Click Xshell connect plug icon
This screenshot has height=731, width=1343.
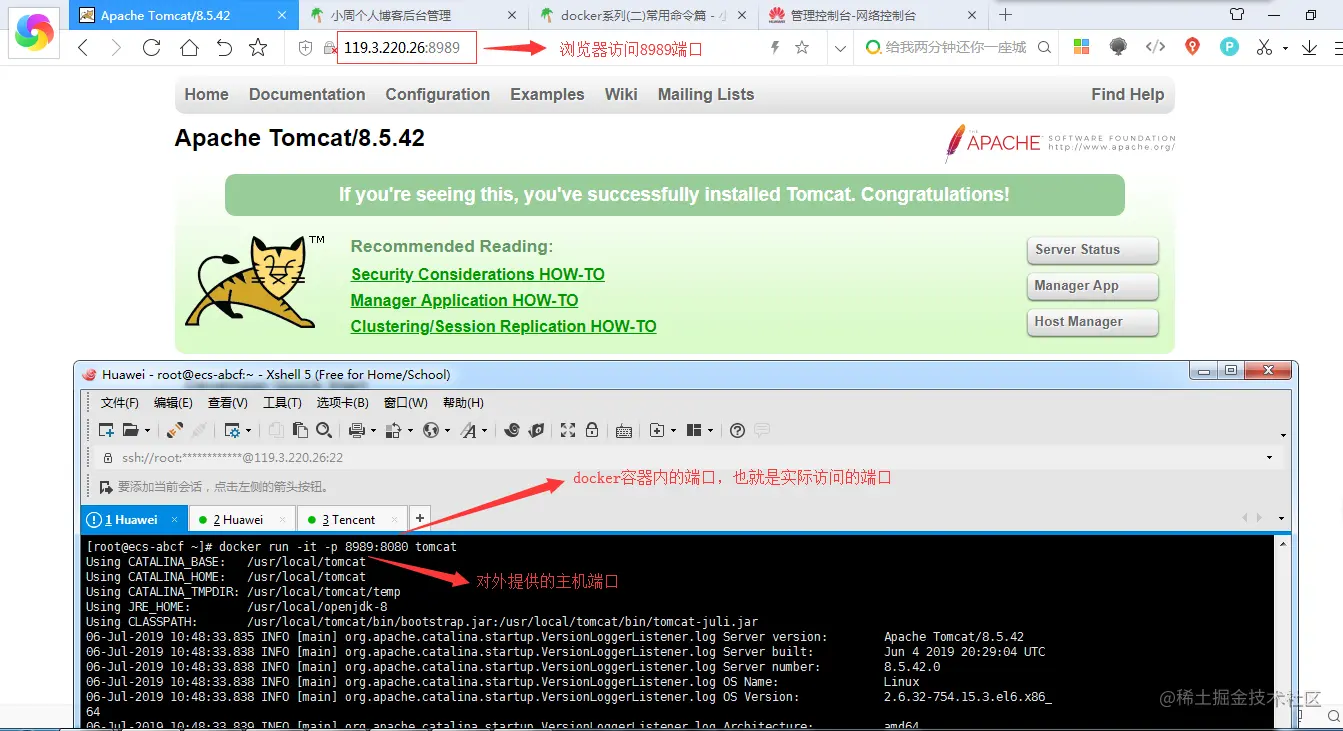pyautogui.click(x=175, y=430)
